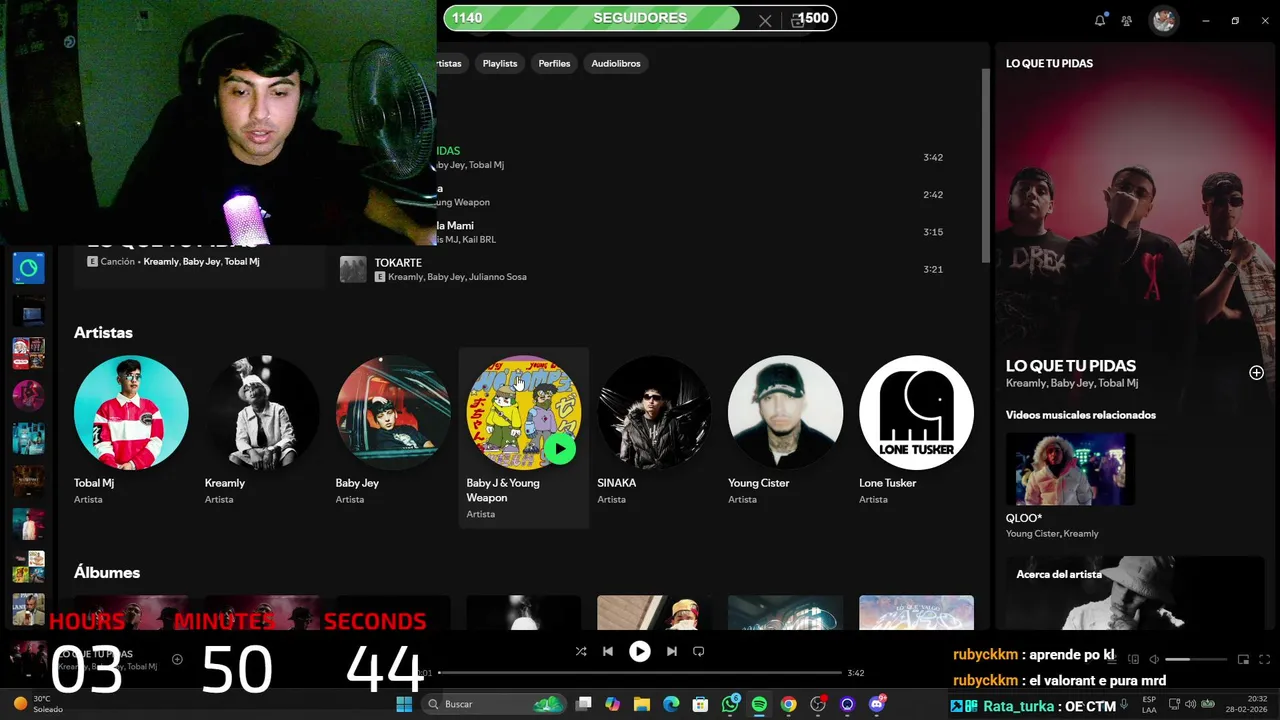
Task: Click the taskbar Buscar search box
Action: pos(494,704)
